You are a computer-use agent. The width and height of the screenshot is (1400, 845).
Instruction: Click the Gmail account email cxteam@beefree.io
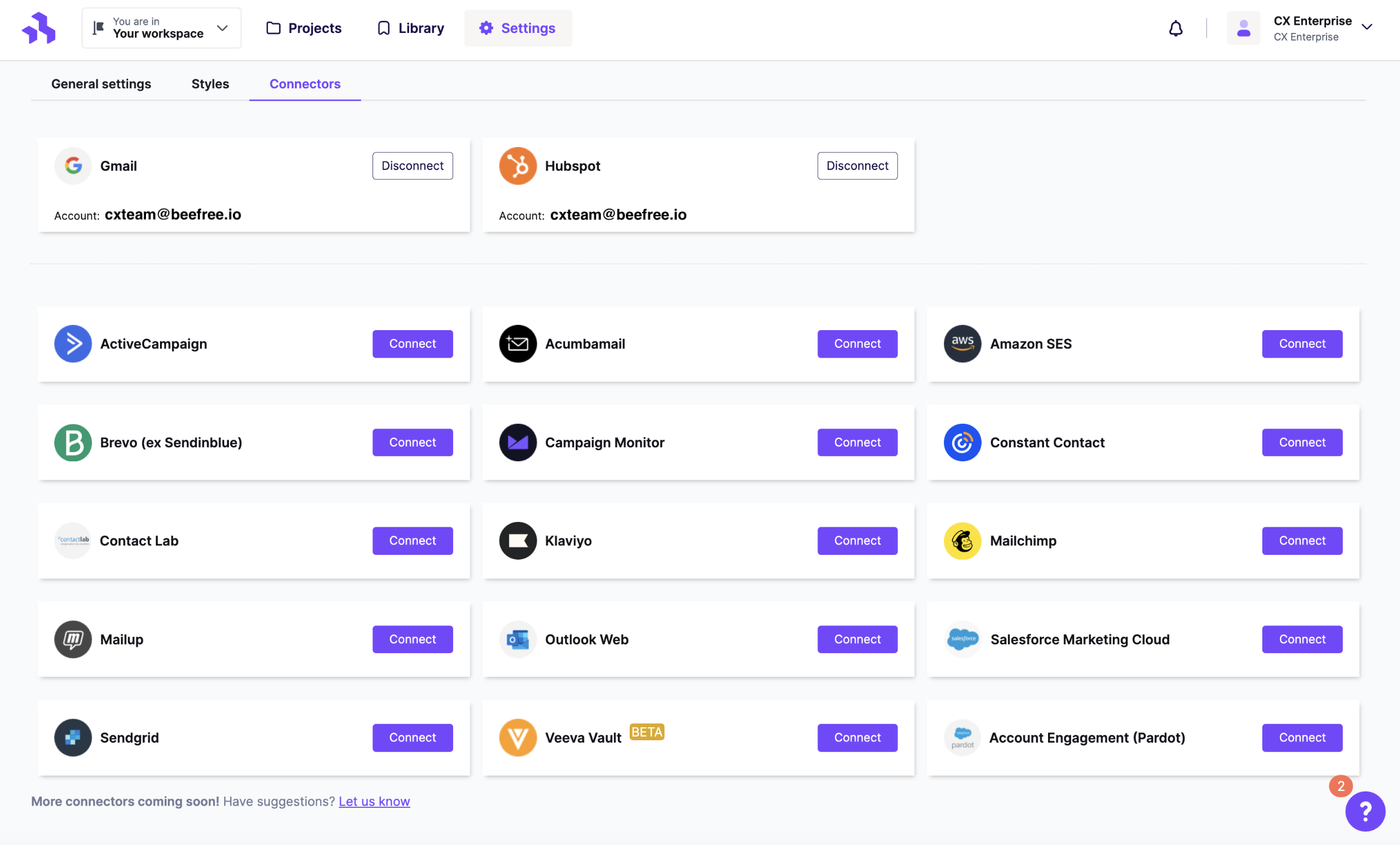click(173, 215)
